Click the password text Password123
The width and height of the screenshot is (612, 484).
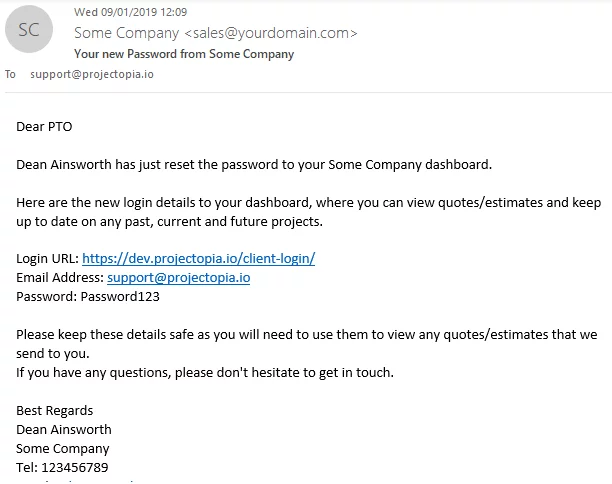[120, 297]
